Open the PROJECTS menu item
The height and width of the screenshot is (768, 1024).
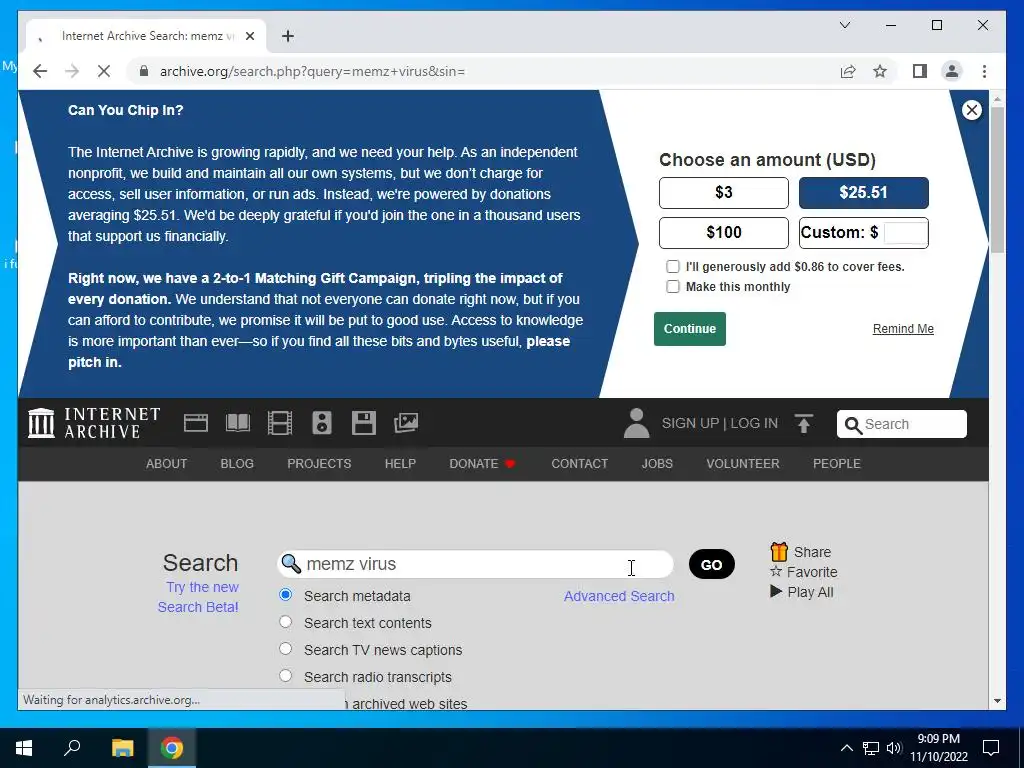(x=319, y=464)
